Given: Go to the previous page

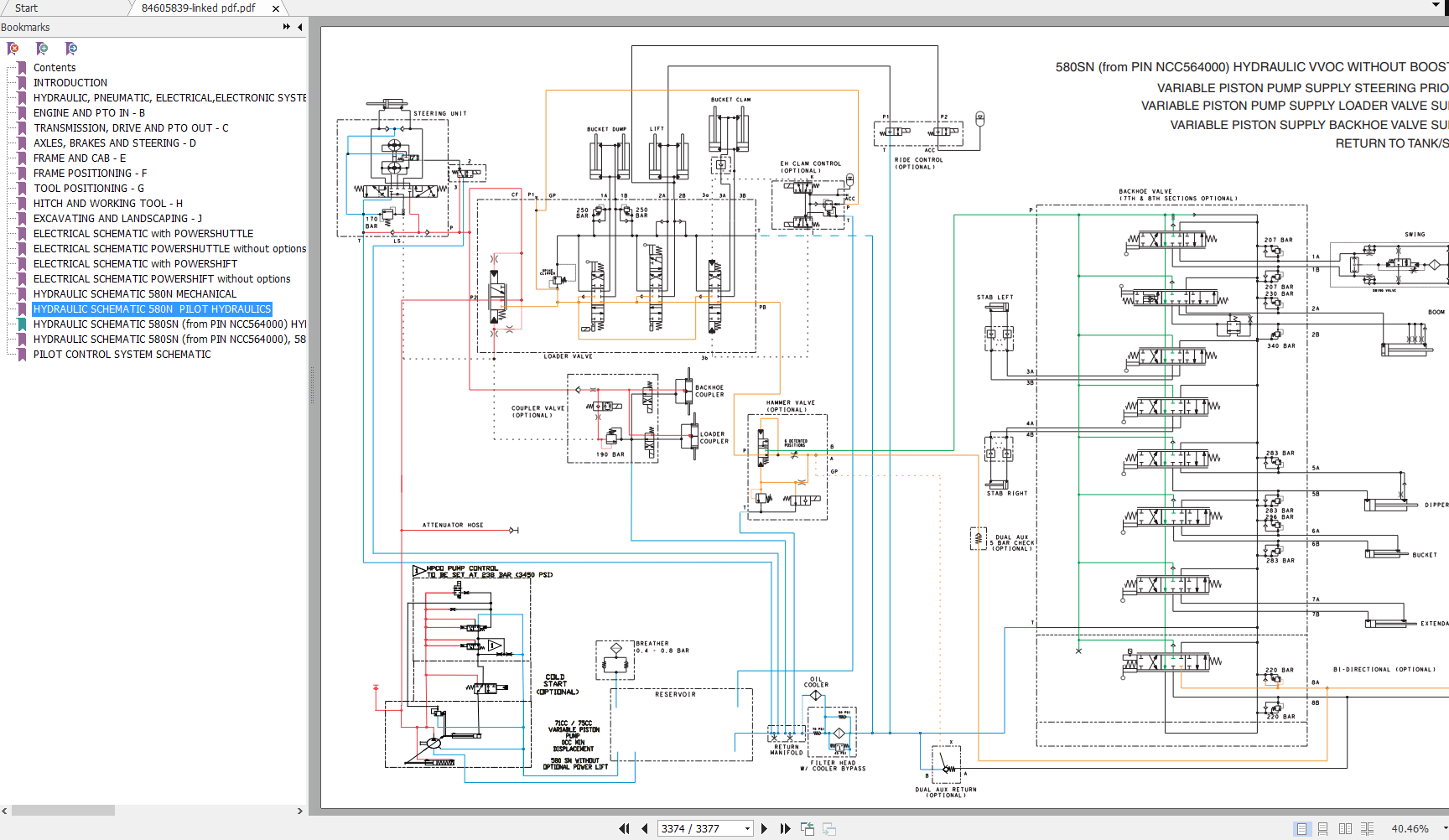Looking at the screenshot, I should (645, 828).
